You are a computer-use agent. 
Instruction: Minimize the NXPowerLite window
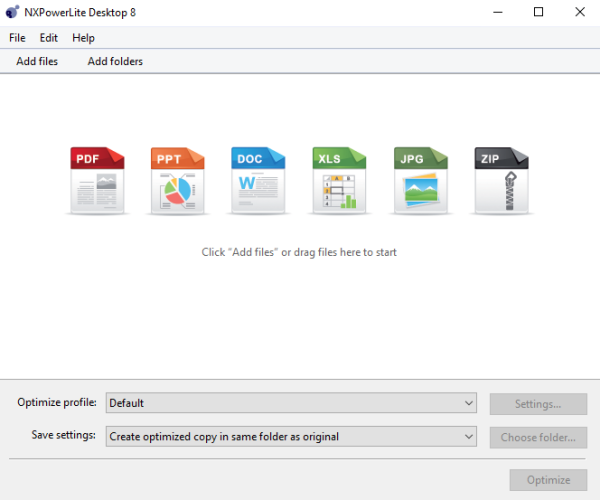[x=498, y=12]
